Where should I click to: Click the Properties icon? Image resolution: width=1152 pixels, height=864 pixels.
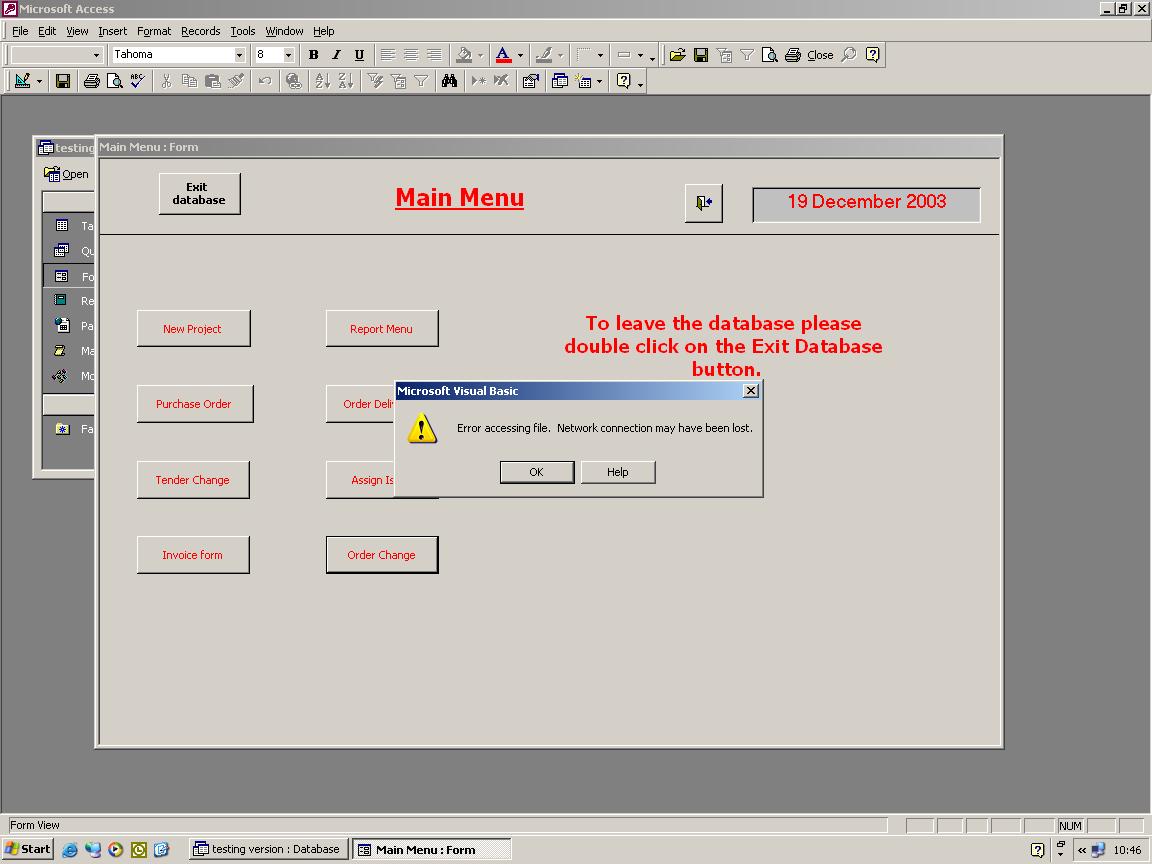coord(530,81)
